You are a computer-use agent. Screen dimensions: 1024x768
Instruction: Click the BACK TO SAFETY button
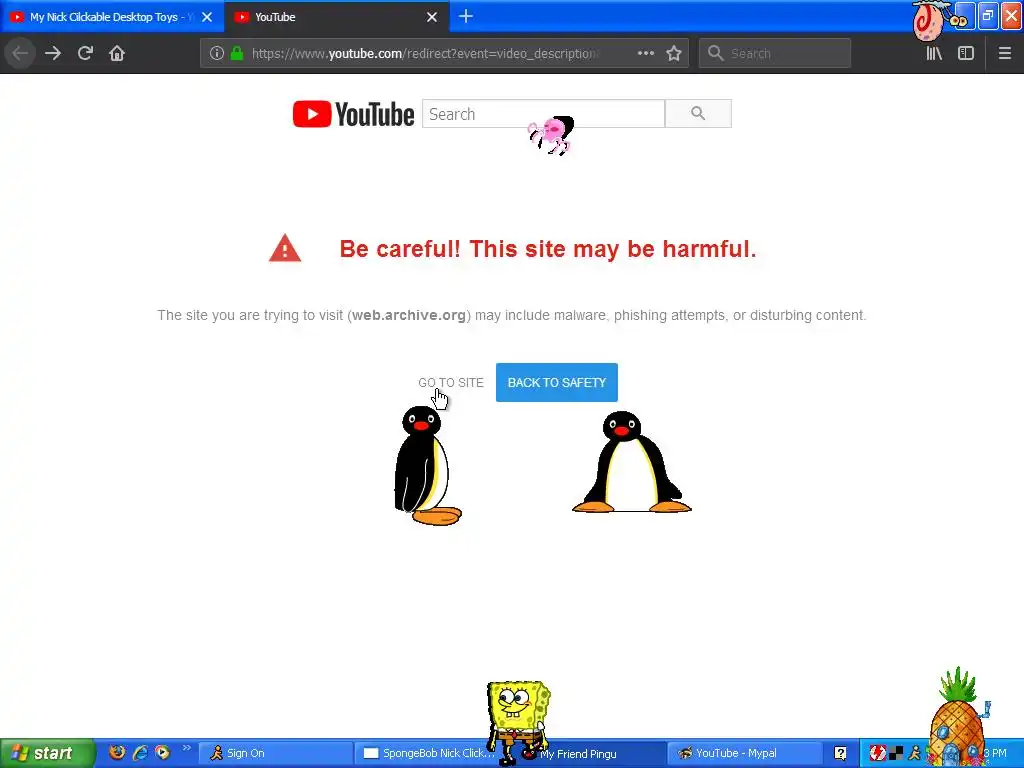click(556, 383)
